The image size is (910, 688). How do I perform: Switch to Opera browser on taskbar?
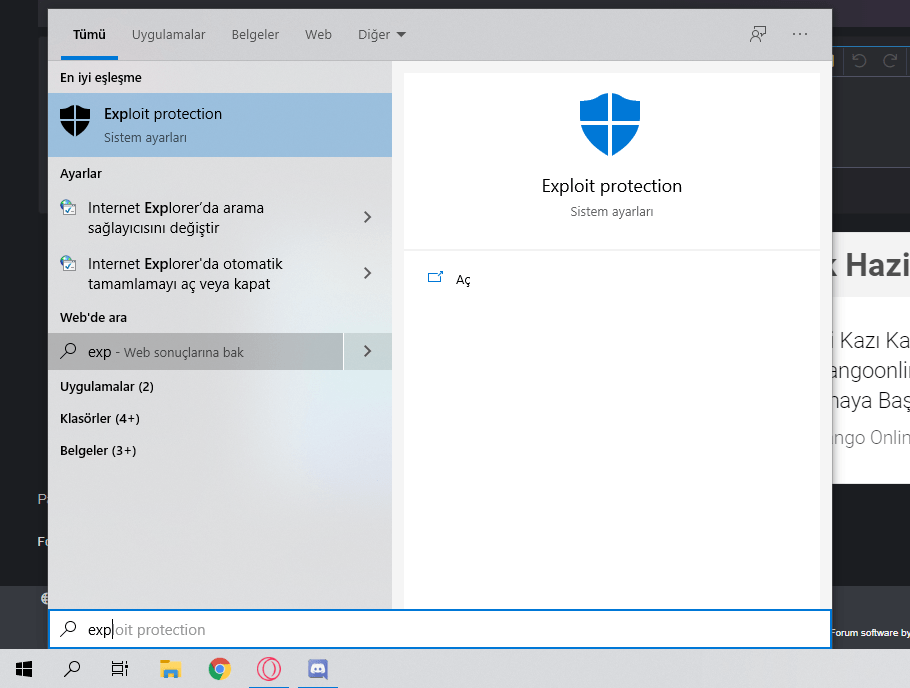pos(269,669)
